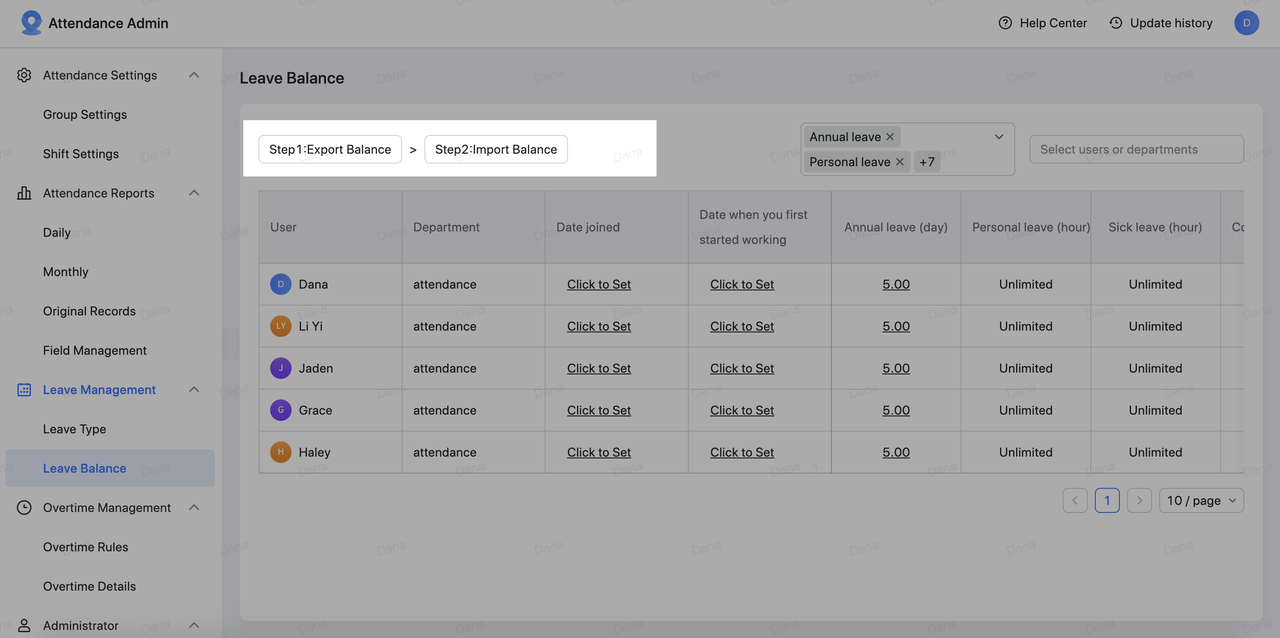This screenshot has width=1280, height=638.
Task: Edit Grace's annual leave value 5.00
Action: pos(896,410)
